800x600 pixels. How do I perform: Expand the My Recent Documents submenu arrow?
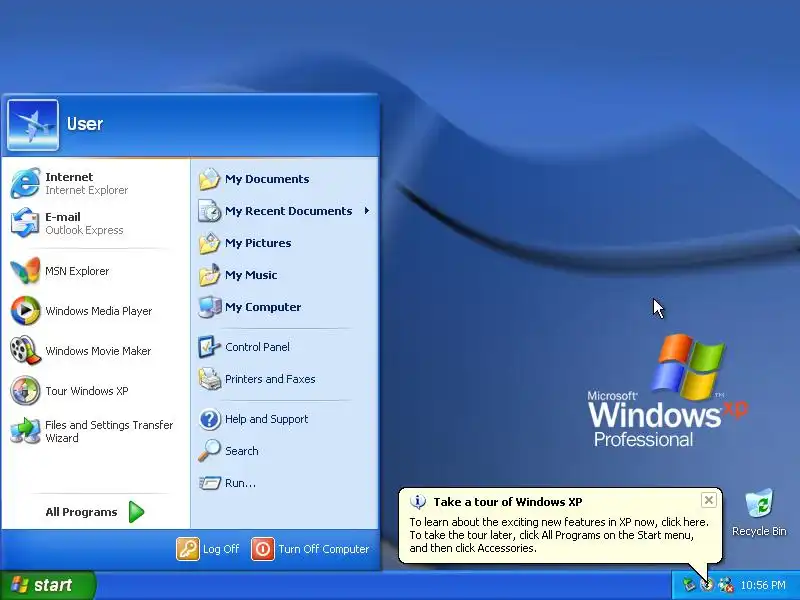(366, 211)
